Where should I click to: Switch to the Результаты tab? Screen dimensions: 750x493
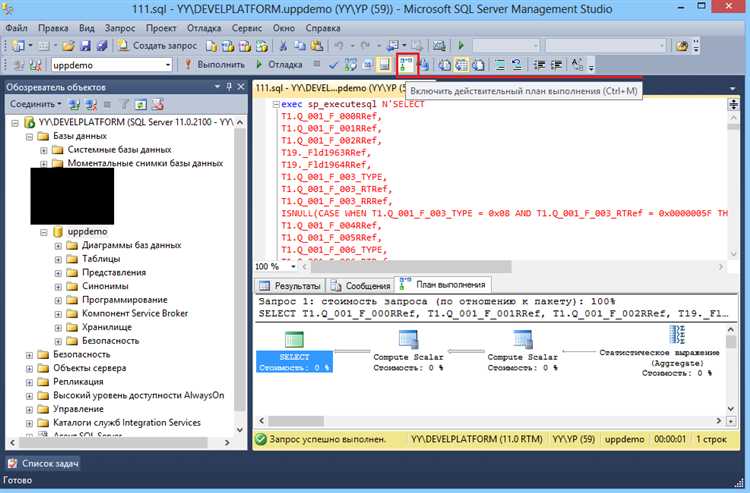(291, 285)
